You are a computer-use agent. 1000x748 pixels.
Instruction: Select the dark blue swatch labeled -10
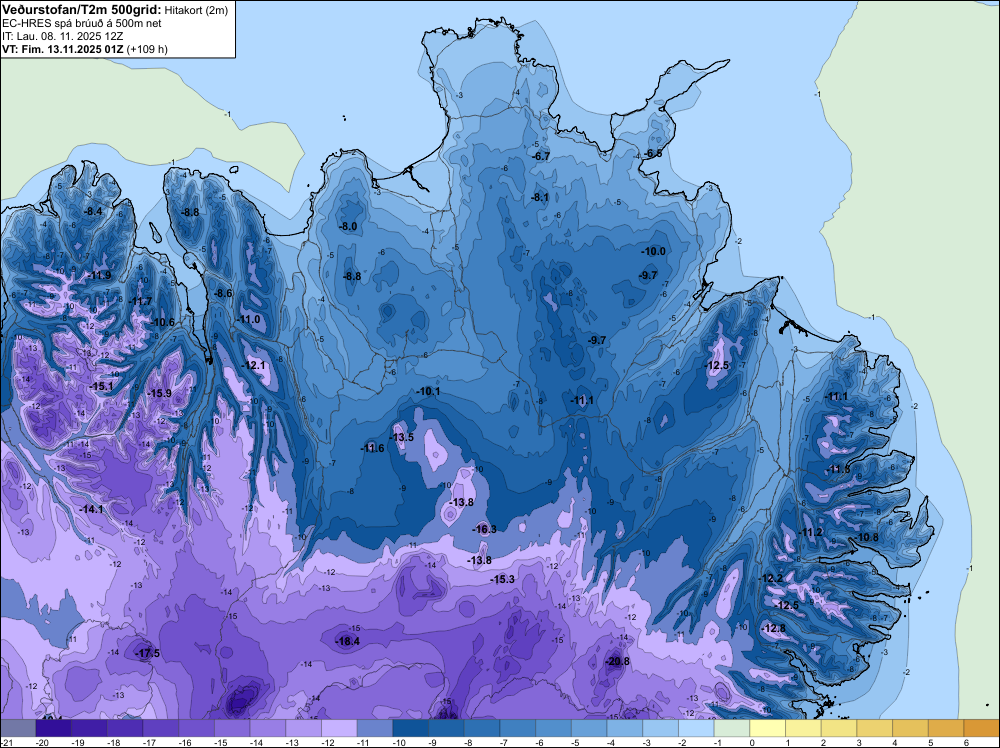coord(411,728)
